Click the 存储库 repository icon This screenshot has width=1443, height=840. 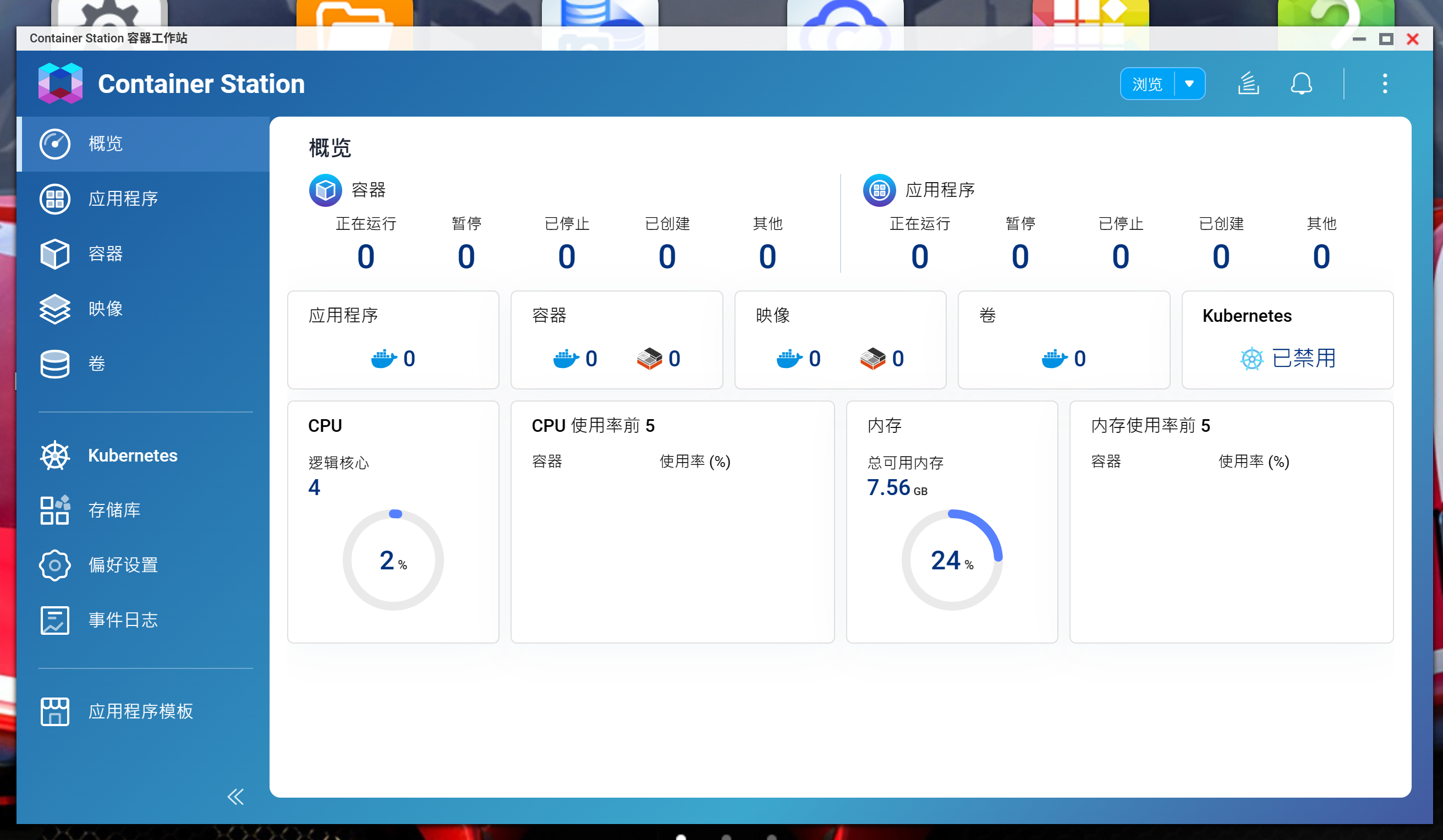coord(55,509)
